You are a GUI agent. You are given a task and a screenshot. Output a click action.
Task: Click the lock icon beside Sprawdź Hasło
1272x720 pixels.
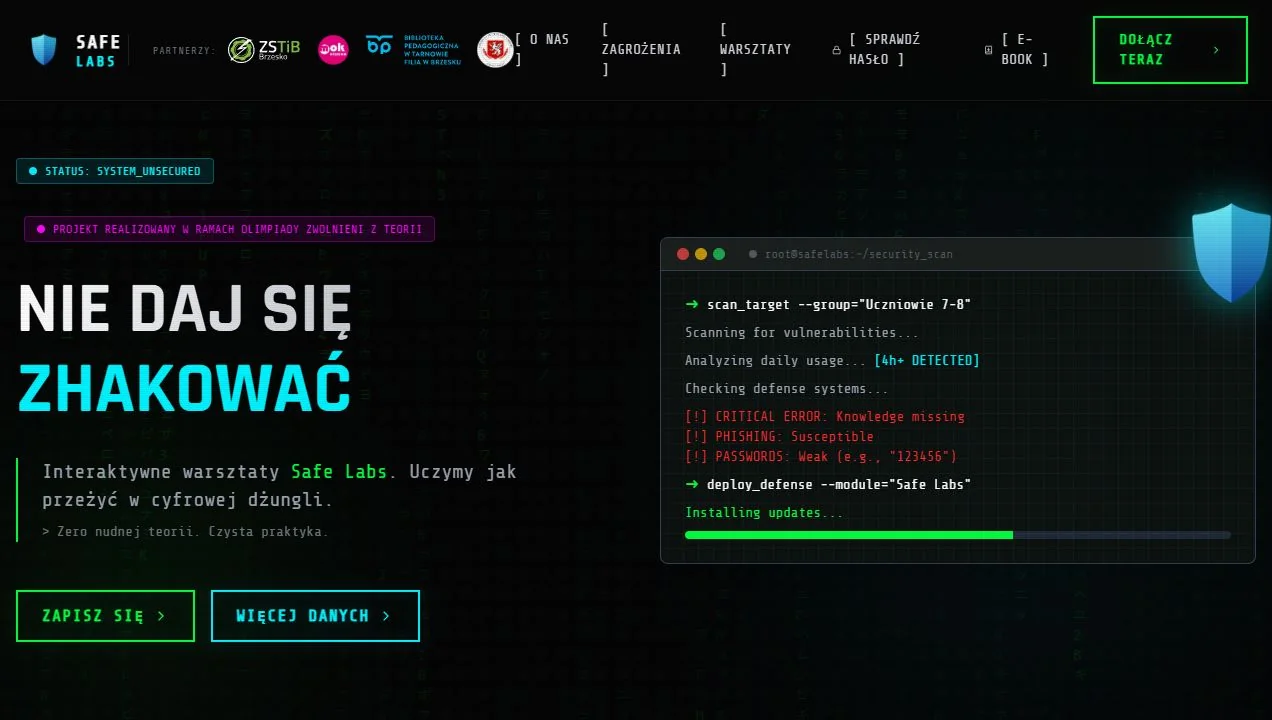[836, 50]
